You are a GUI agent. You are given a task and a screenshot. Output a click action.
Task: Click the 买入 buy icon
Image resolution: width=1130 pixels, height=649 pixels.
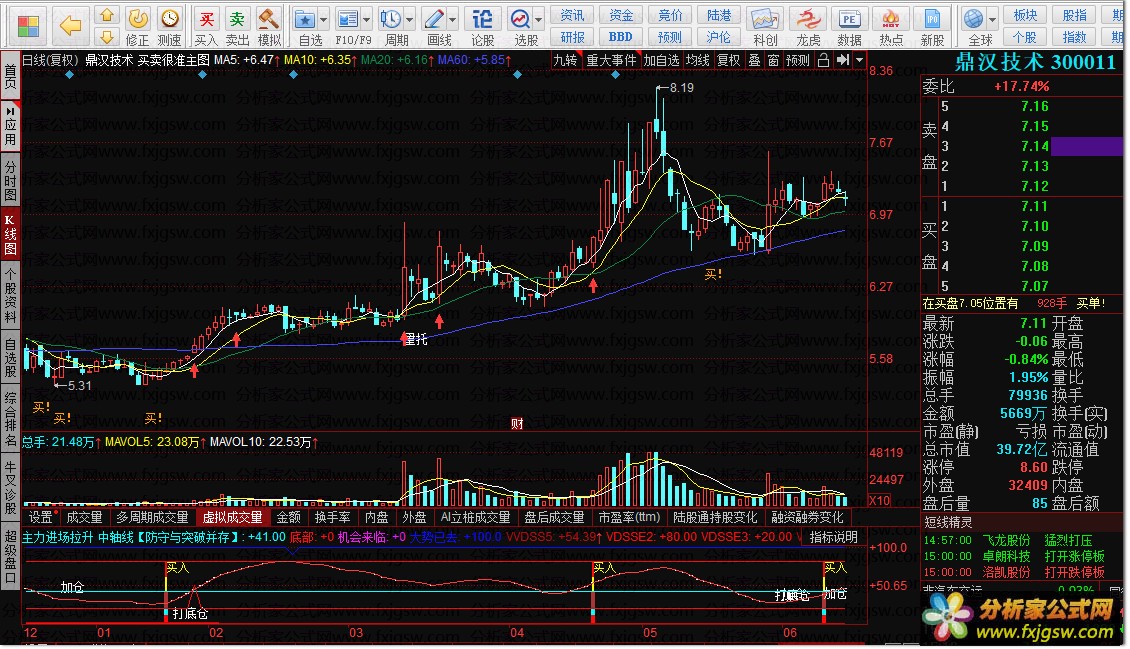point(206,19)
